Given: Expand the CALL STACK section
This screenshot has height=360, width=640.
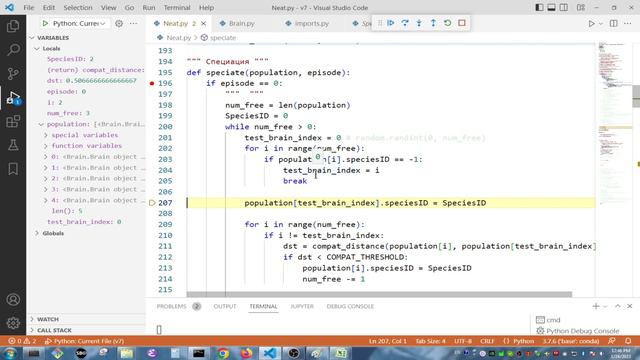Looking at the screenshot, I should [x=54, y=330].
